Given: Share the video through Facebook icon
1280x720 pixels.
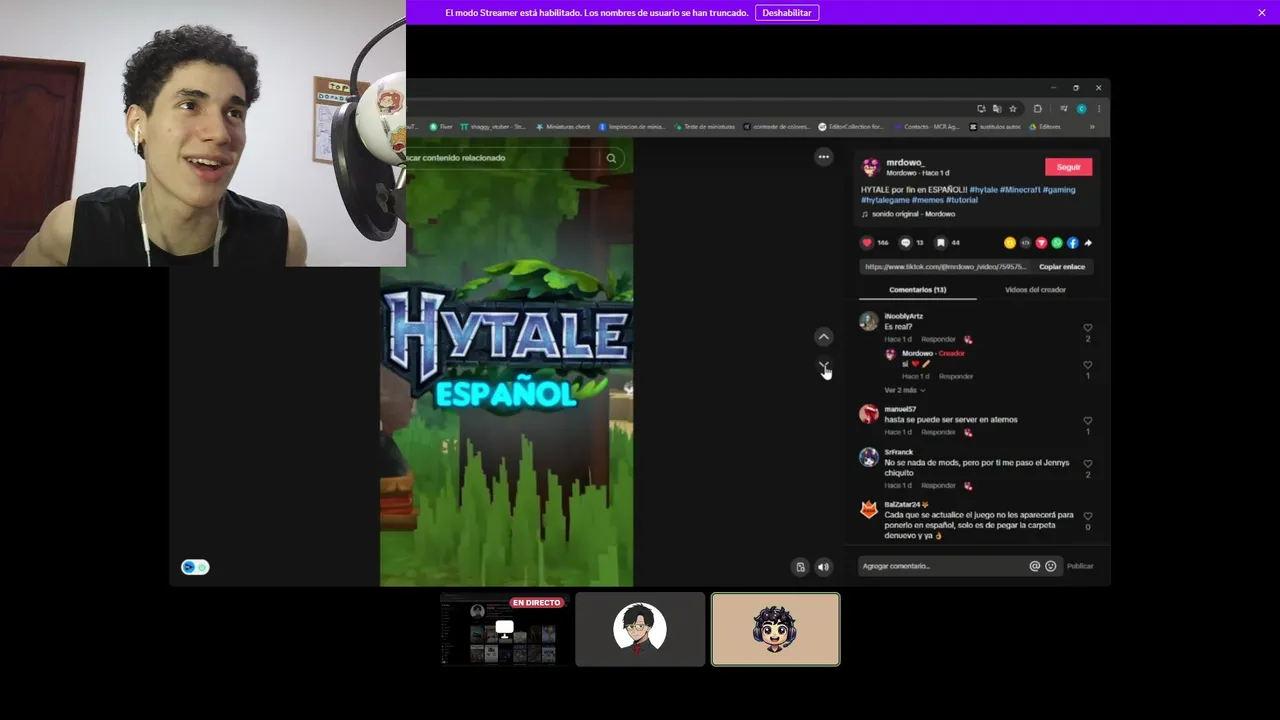Looking at the screenshot, I should point(1072,243).
